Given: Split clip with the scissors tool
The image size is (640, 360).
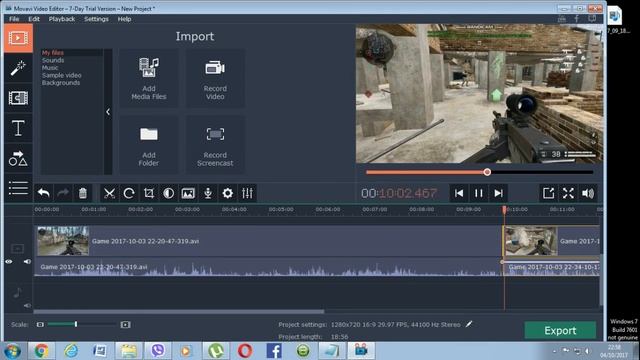Looking at the screenshot, I should point(109,193).
